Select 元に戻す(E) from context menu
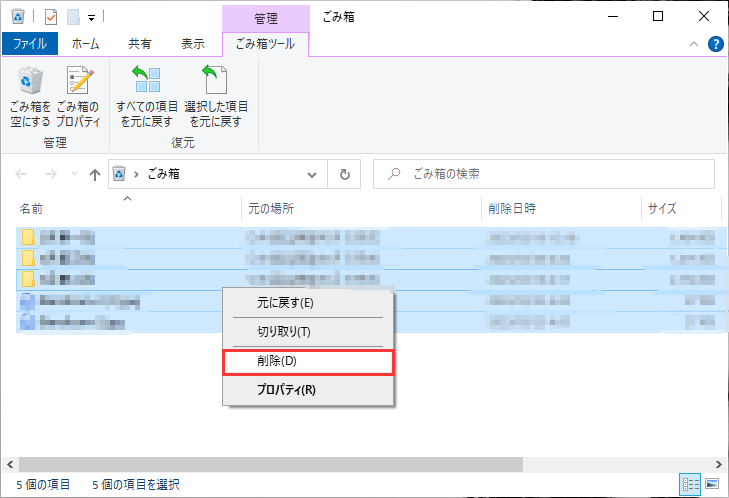 308,303
